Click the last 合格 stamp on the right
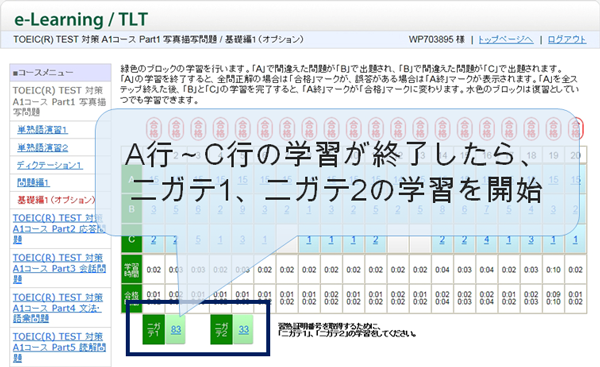Screen dimensions: 600x367 576,128
